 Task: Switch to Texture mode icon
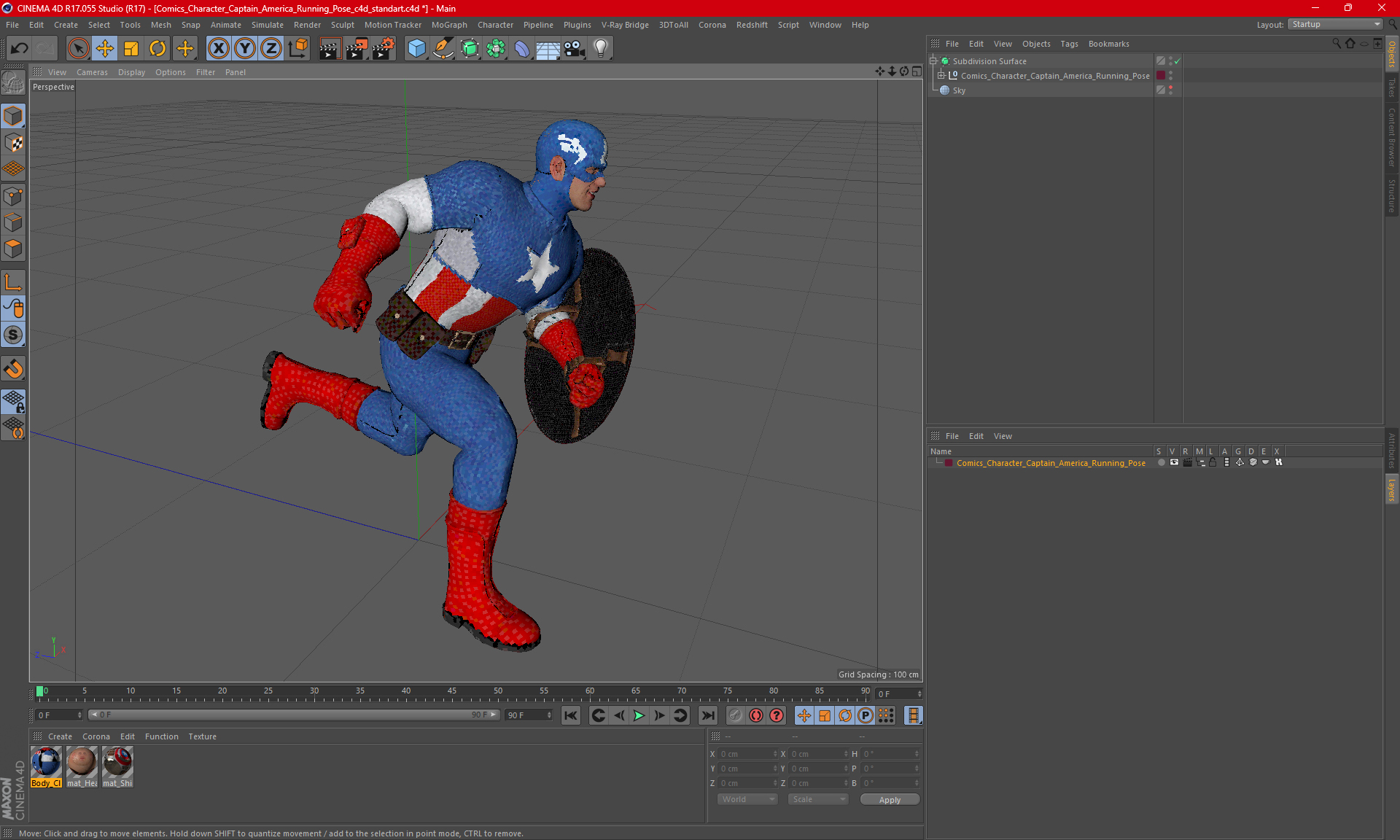[x=13, y=143]
